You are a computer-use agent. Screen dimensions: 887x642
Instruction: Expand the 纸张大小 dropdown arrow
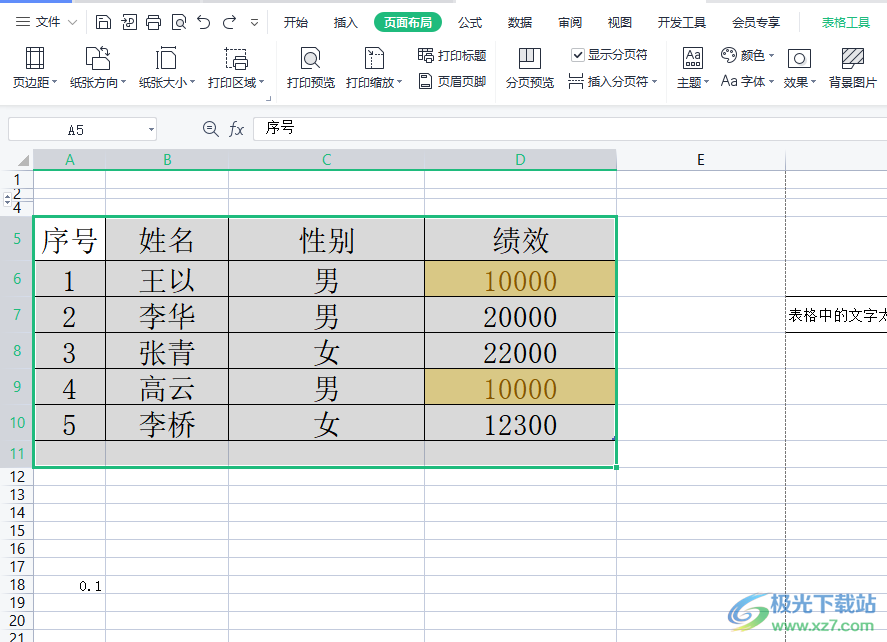click(x=192, y=83)
